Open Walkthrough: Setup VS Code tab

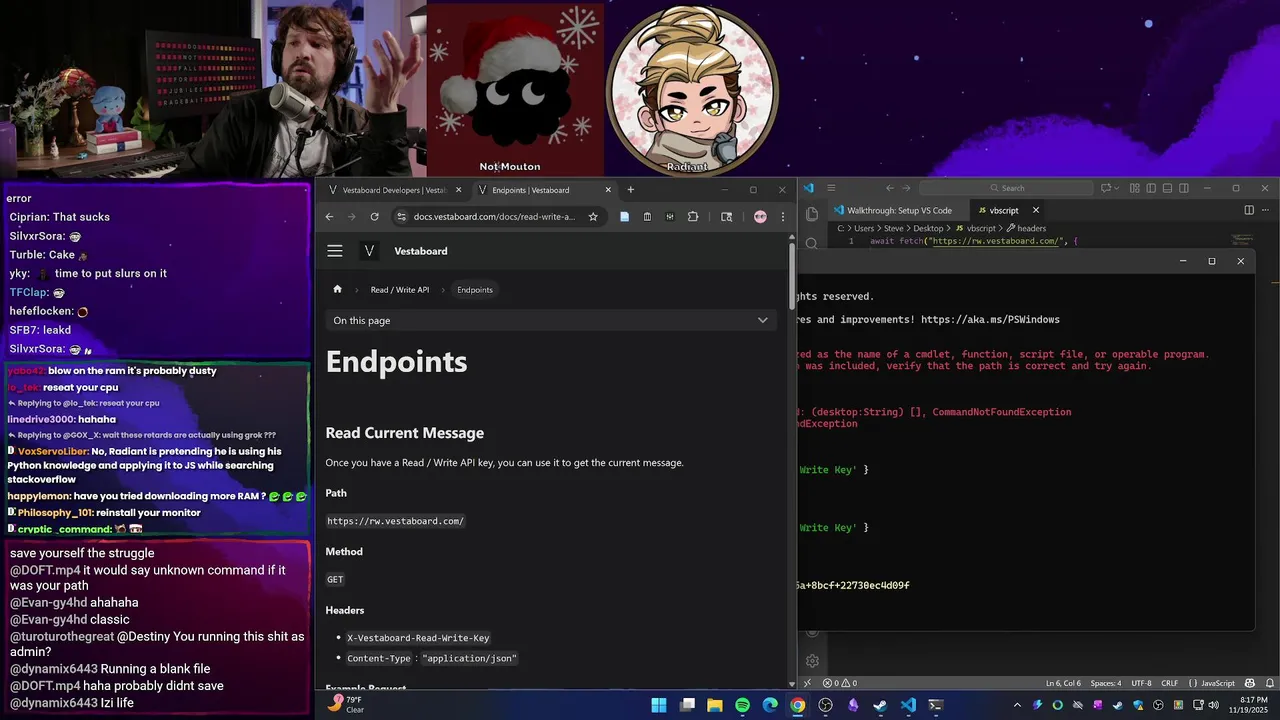899,210
